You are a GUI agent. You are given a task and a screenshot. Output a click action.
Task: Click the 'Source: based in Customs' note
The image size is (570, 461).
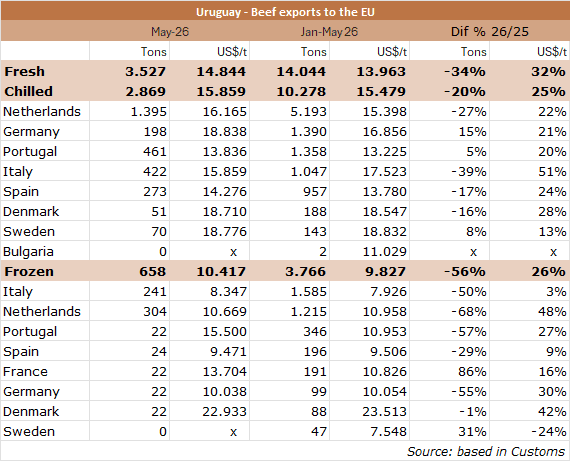pos(486,451)
